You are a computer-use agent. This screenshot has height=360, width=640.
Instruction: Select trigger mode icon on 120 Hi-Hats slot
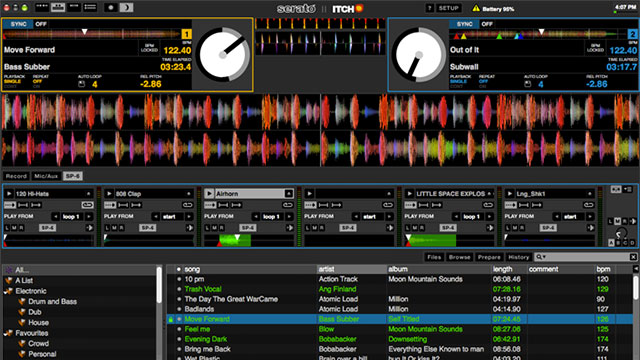point(10,205)
